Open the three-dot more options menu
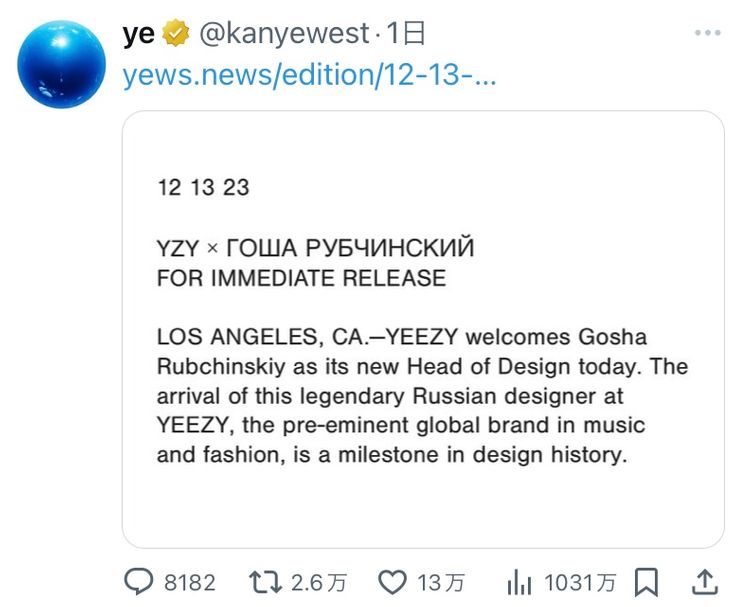 pyautogui.click(x=707, y=34)
